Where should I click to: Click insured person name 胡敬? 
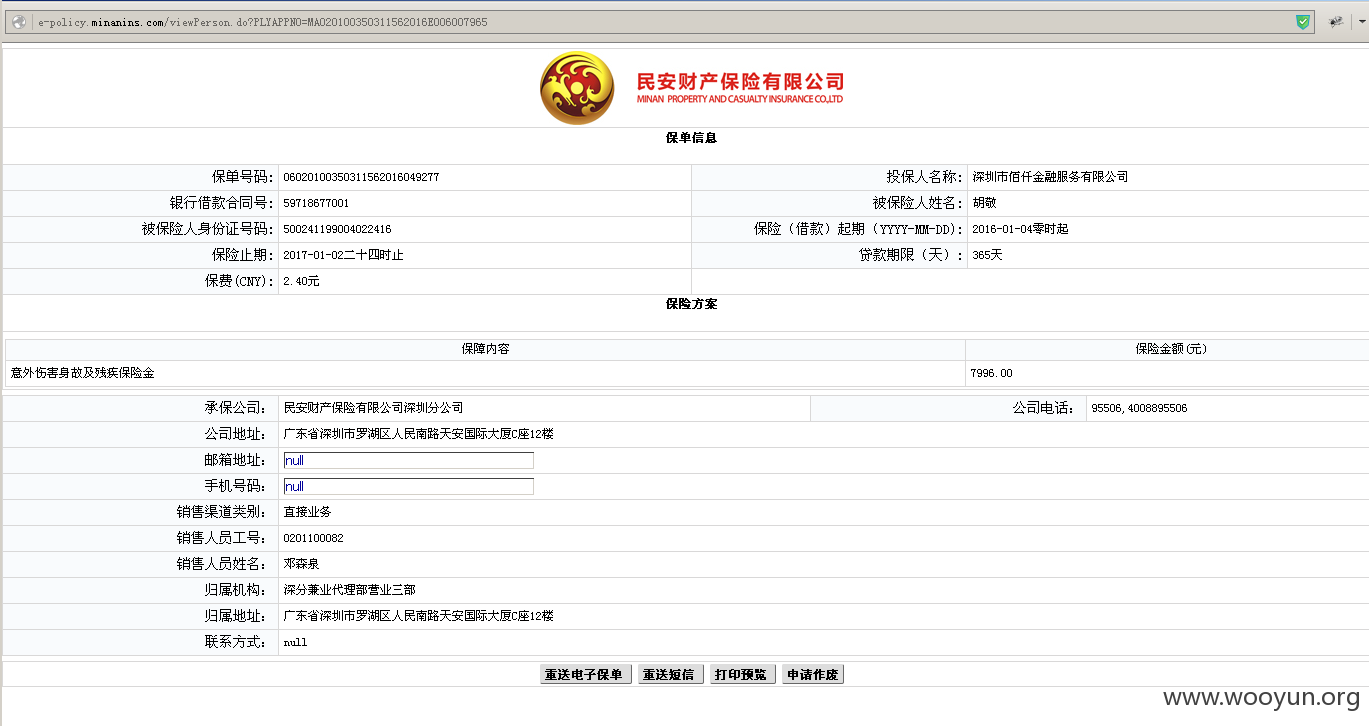pyautogui.click(x=984, y=203)
